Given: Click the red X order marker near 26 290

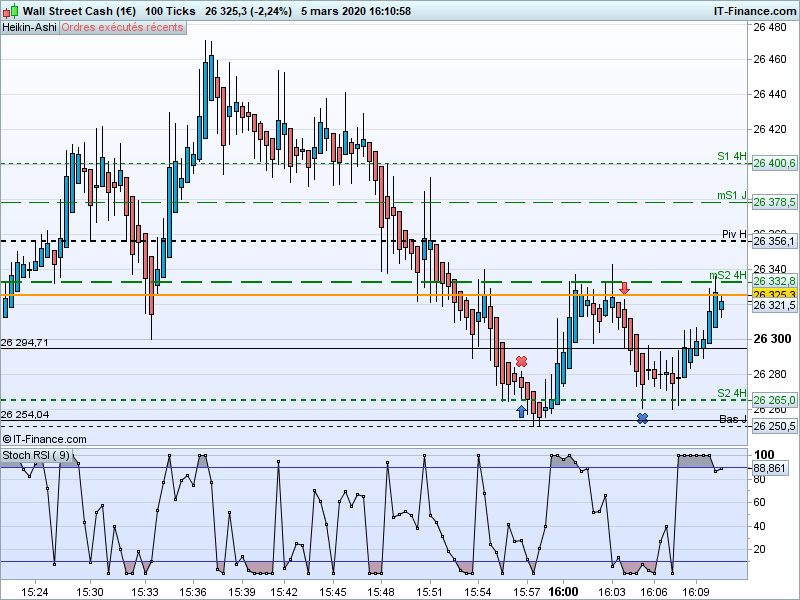Looking at the screenshot, I should click(521, 362).
